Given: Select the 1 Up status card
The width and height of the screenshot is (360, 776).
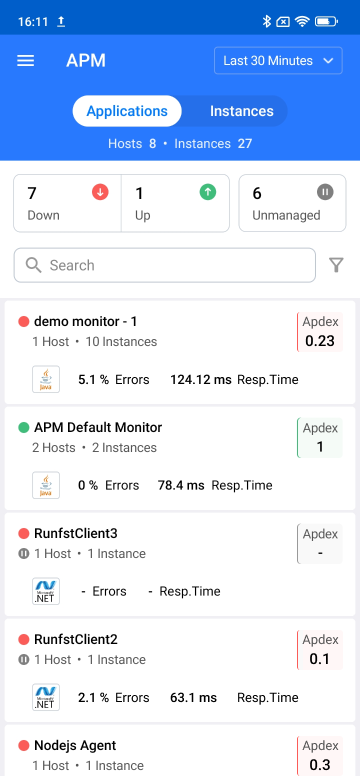Looking at the screenshot, I should click(175, 203).
